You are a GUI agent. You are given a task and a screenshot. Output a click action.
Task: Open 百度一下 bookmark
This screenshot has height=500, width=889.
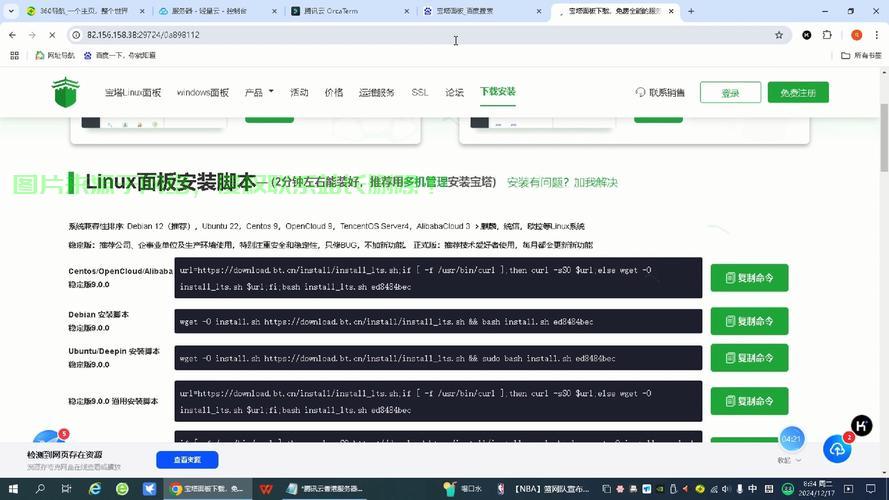tap(120, 56)
